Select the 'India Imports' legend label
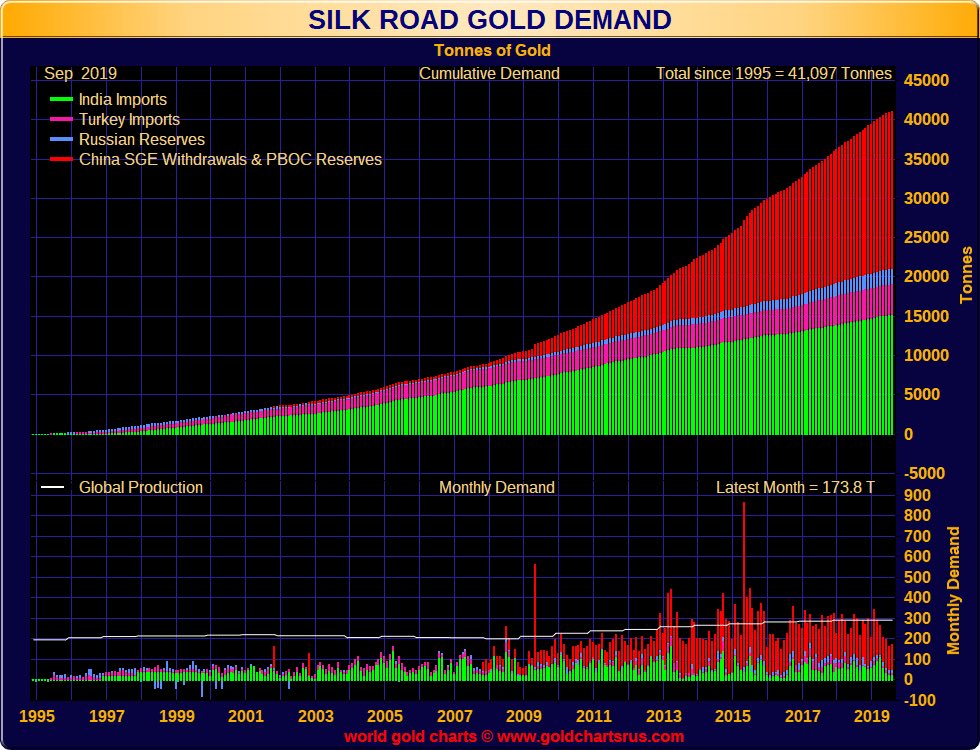Viewport: 980px width, 750px height. [123, 100]
